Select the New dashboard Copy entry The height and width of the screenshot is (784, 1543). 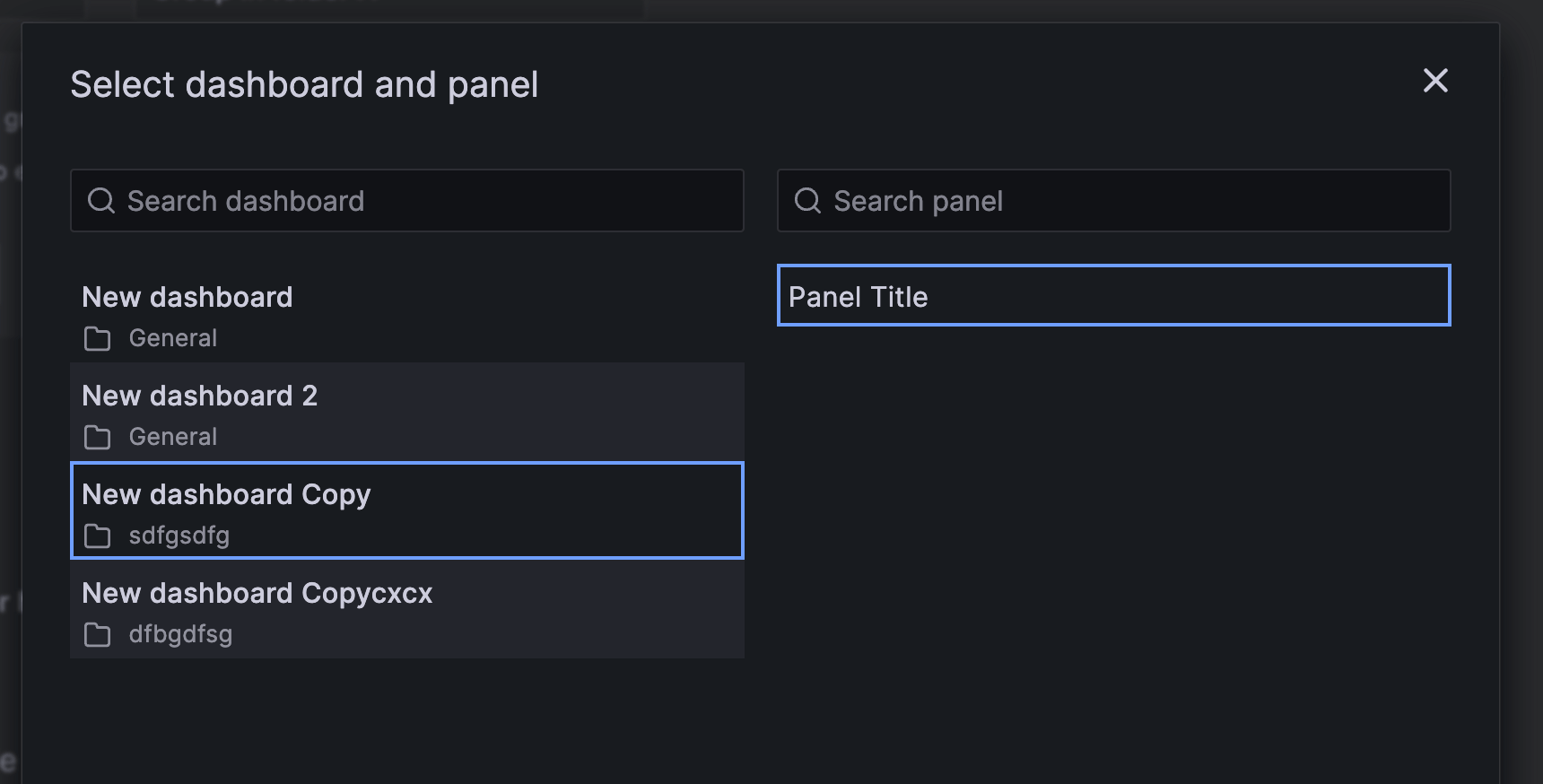point(407,510)
